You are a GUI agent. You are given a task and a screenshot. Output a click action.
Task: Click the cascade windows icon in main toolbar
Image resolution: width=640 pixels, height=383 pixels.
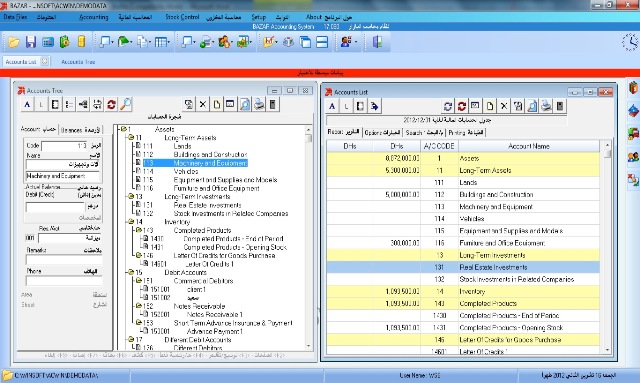click(305, 42)
